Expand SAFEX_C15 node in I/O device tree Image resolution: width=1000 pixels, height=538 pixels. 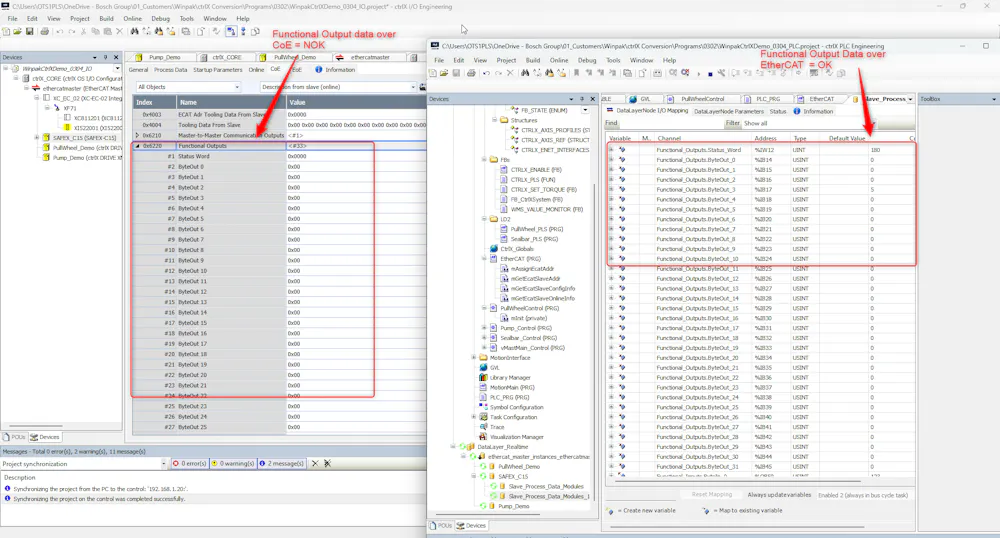[x=37, y=138]
